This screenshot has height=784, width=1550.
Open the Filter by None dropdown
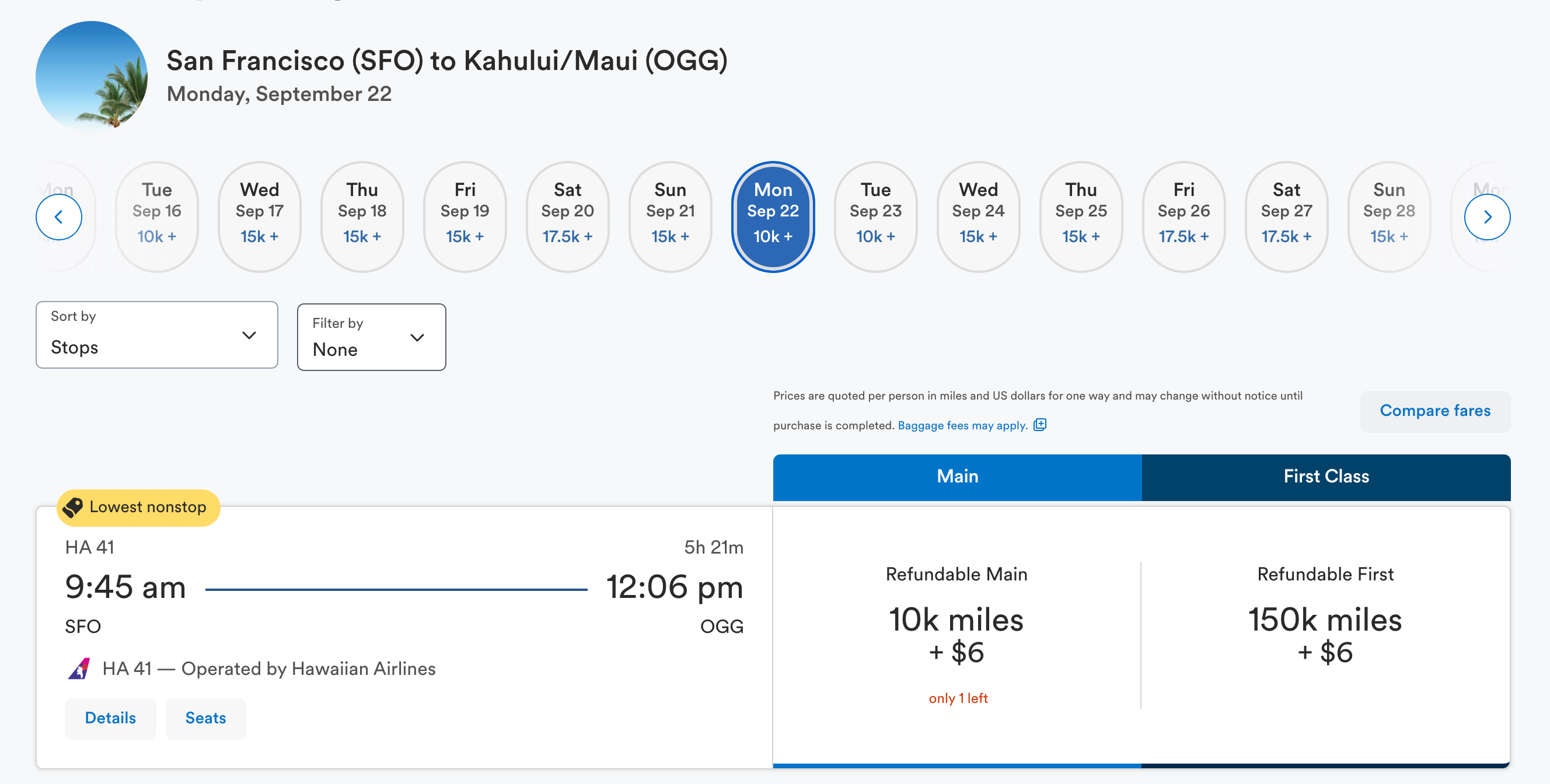point(371,337)
